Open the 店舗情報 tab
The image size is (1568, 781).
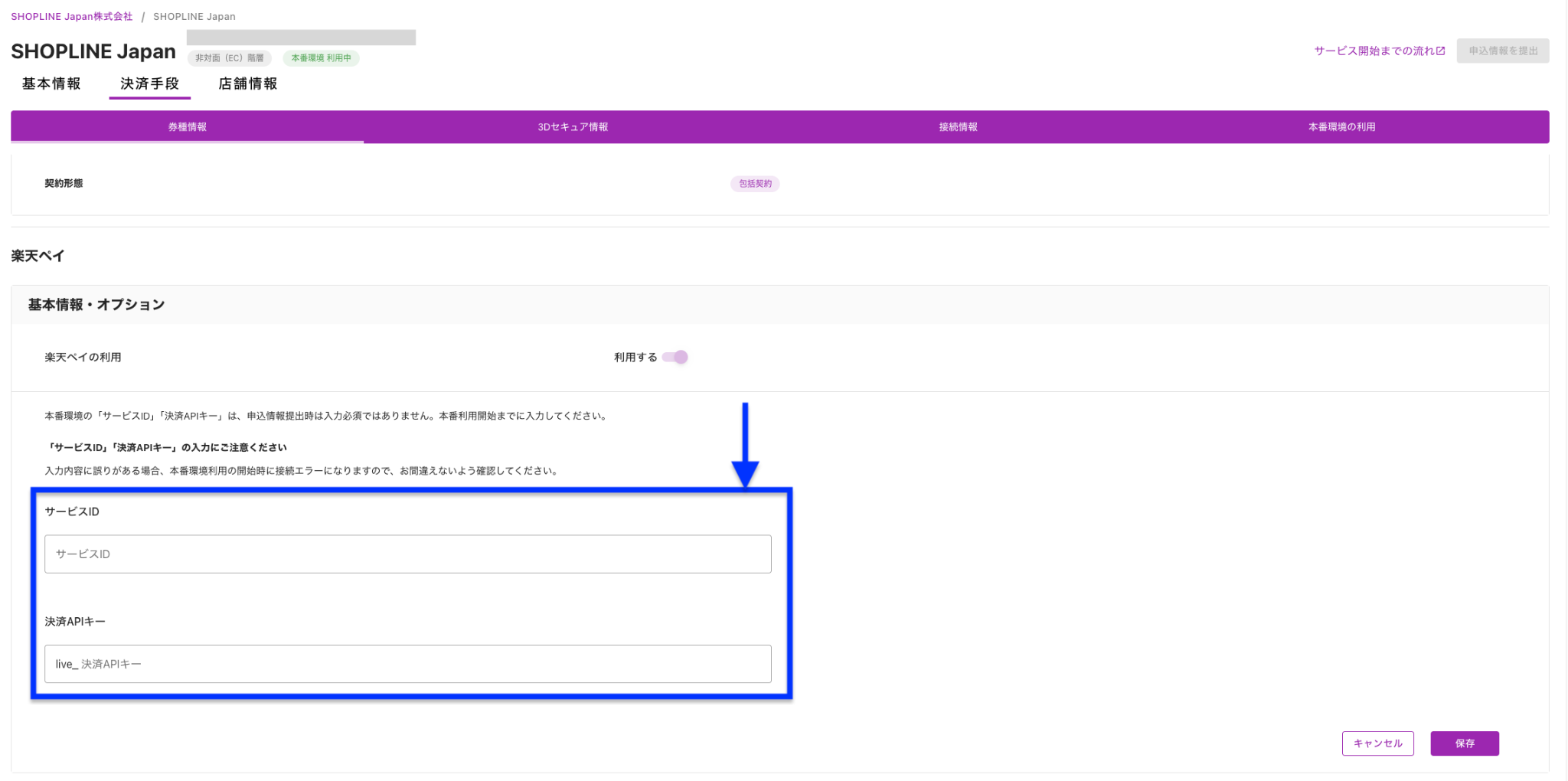point(248,83)
